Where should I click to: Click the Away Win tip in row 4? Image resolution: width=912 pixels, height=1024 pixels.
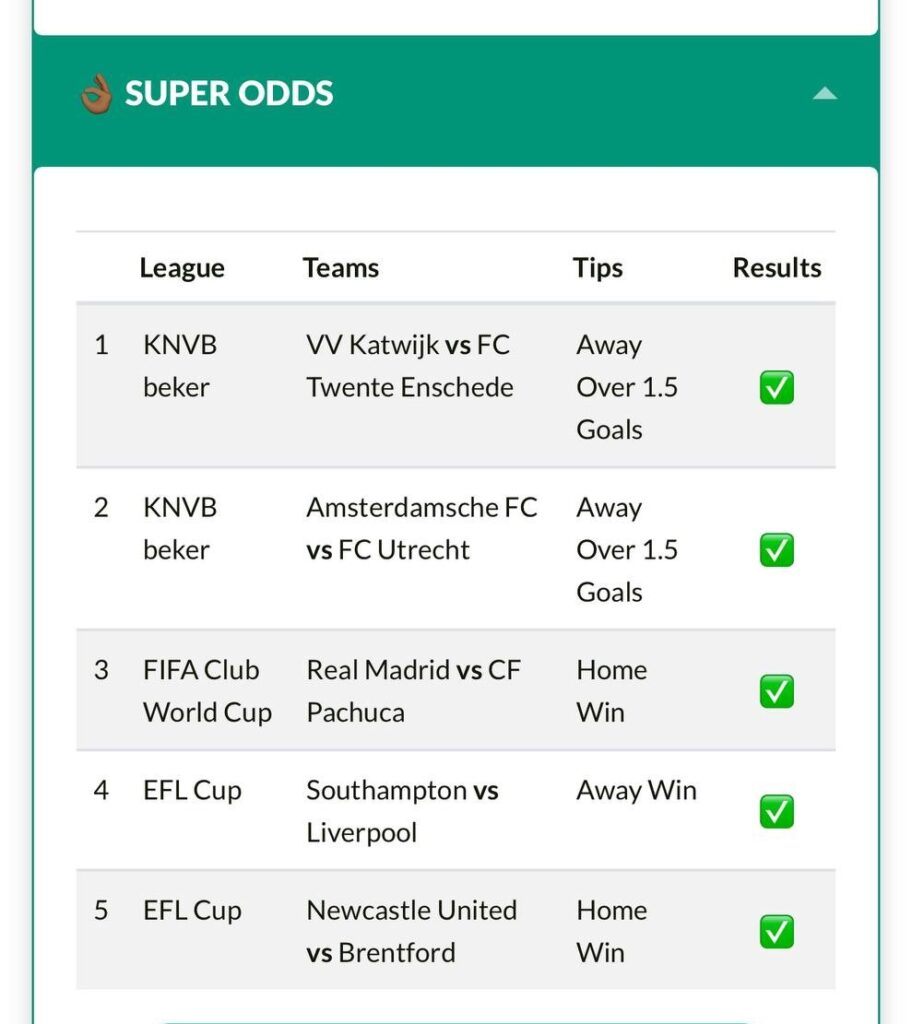pyautogui.click(x=636, y=790)
